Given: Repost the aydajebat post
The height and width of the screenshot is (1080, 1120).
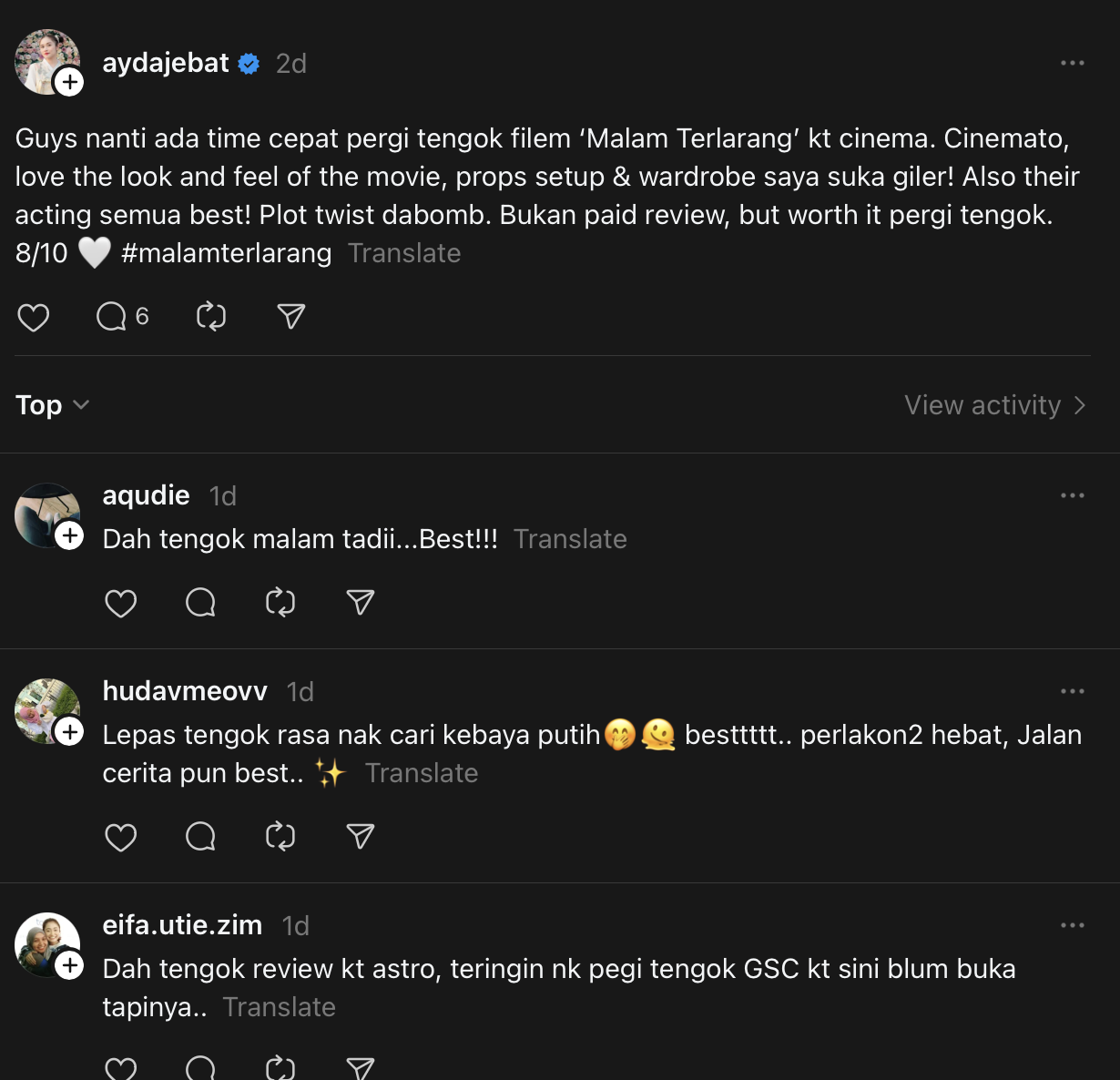Looking at the screenshot, I should (211, 317).
